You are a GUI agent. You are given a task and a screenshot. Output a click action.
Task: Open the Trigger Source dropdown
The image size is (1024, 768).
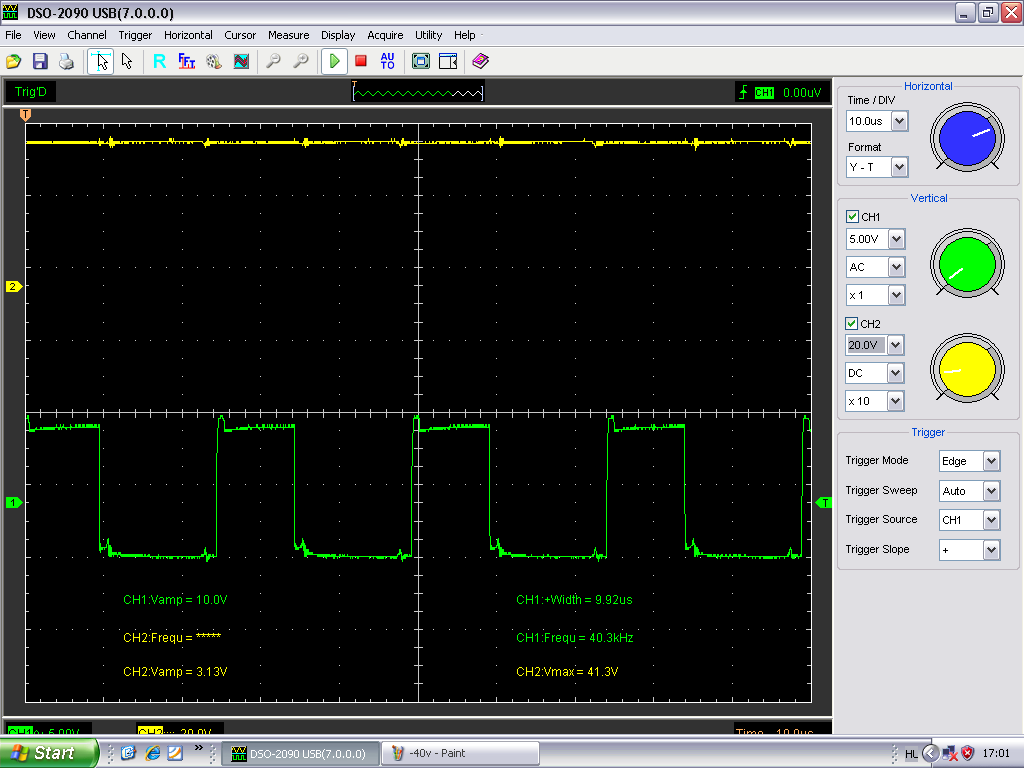991,520
